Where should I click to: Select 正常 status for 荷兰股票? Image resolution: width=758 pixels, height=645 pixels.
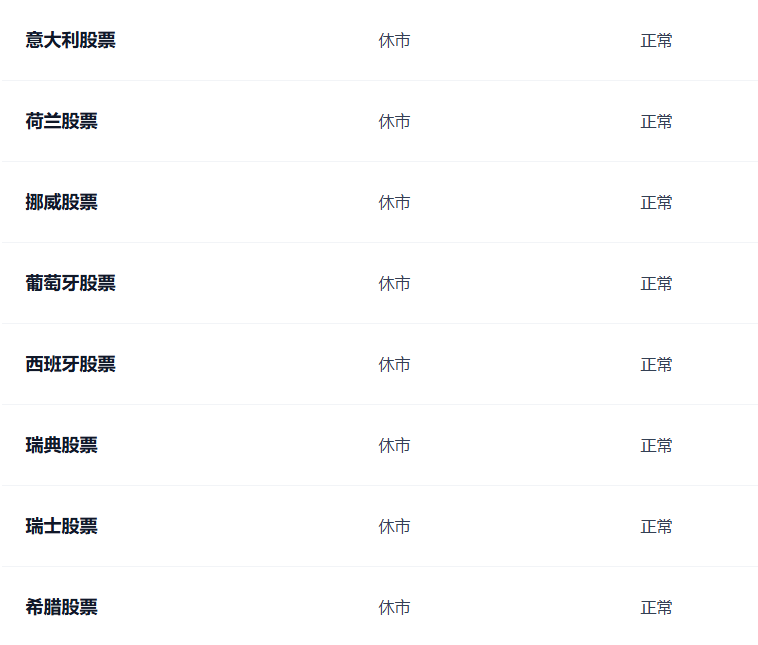[x=656, y=122]
